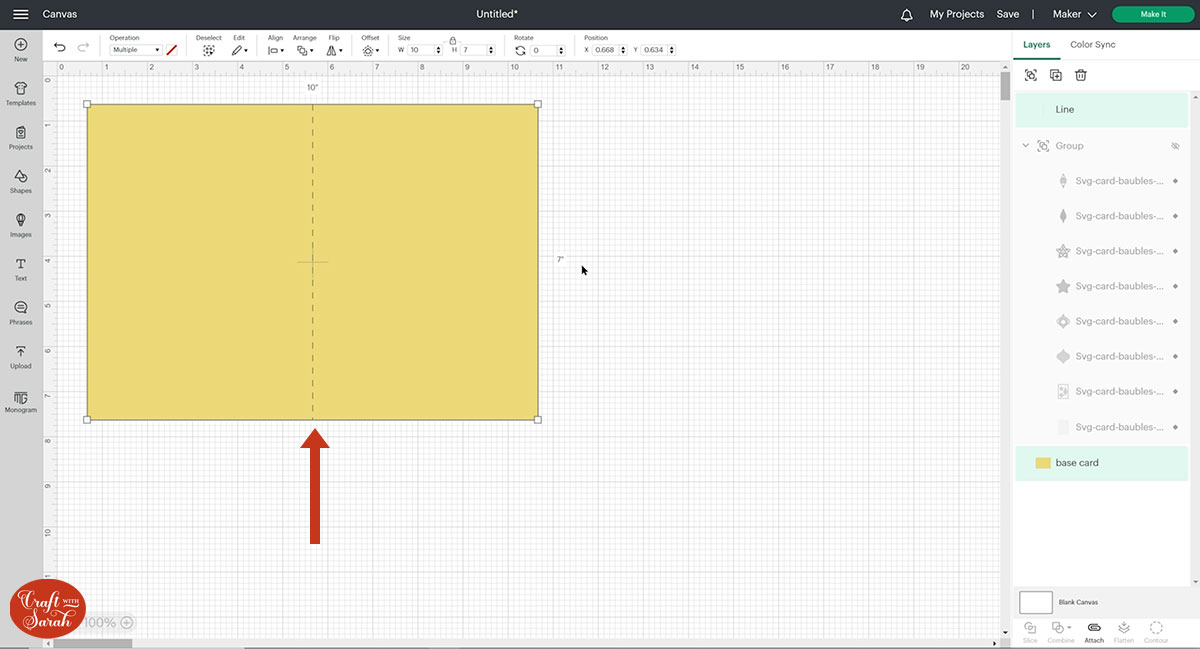This screenshot has width=1200, height=649.
Task: Show the hidden Group layer
Action: click(1175, 146)
